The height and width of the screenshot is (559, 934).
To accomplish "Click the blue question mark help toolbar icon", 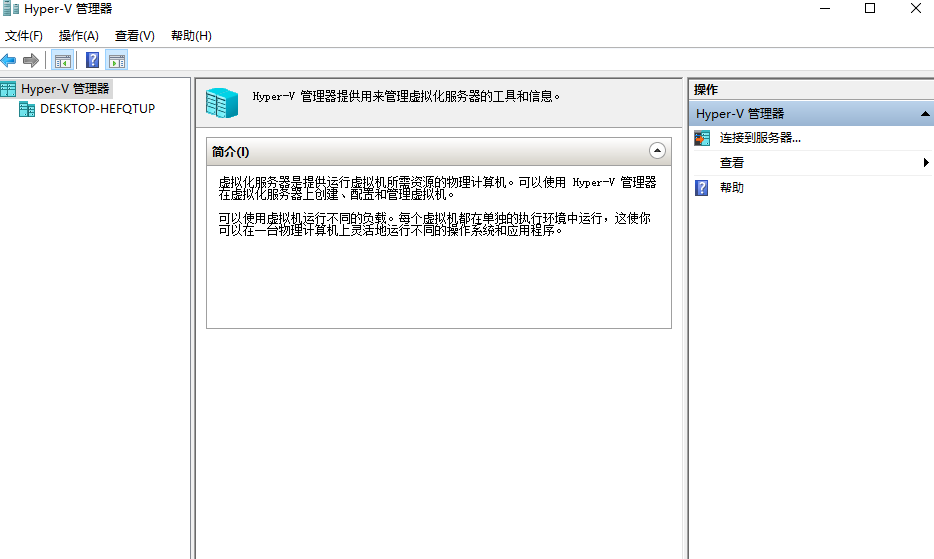I will (x=92, y=60).
